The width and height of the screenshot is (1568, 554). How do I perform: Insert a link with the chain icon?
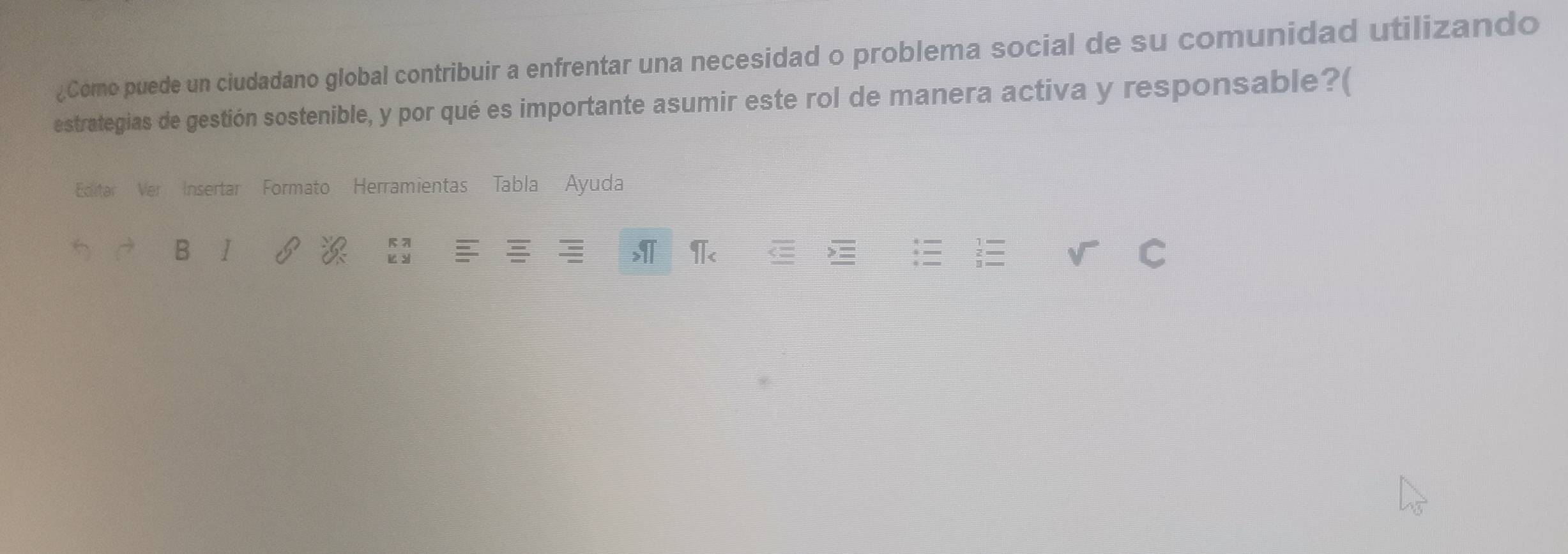(x=287, y=250)
